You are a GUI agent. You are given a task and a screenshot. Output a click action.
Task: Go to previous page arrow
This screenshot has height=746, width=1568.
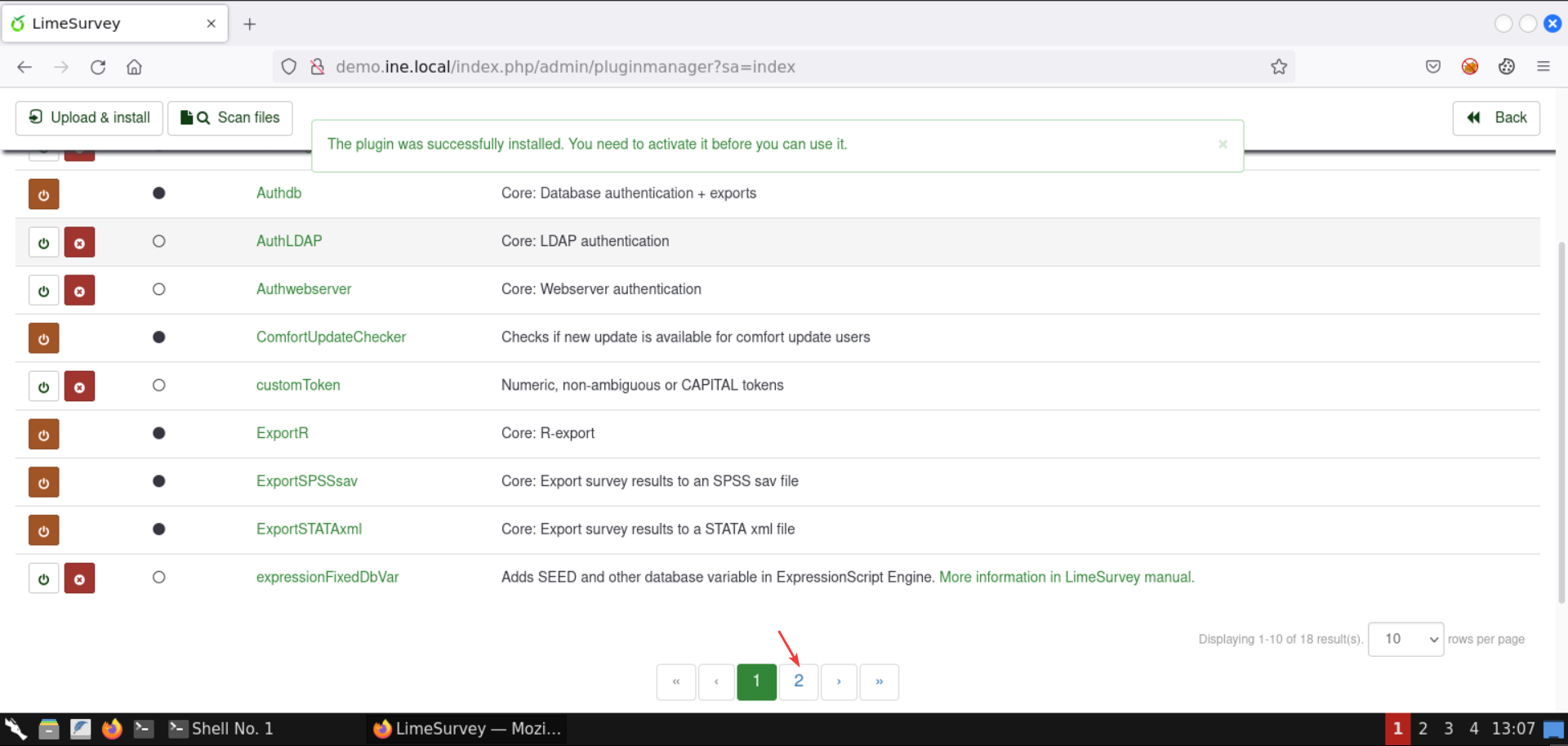point(716,681)
